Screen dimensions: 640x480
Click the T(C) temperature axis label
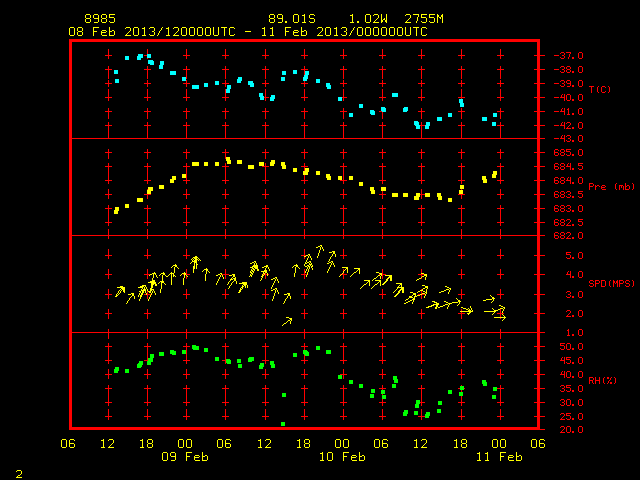tap(600, 89)
